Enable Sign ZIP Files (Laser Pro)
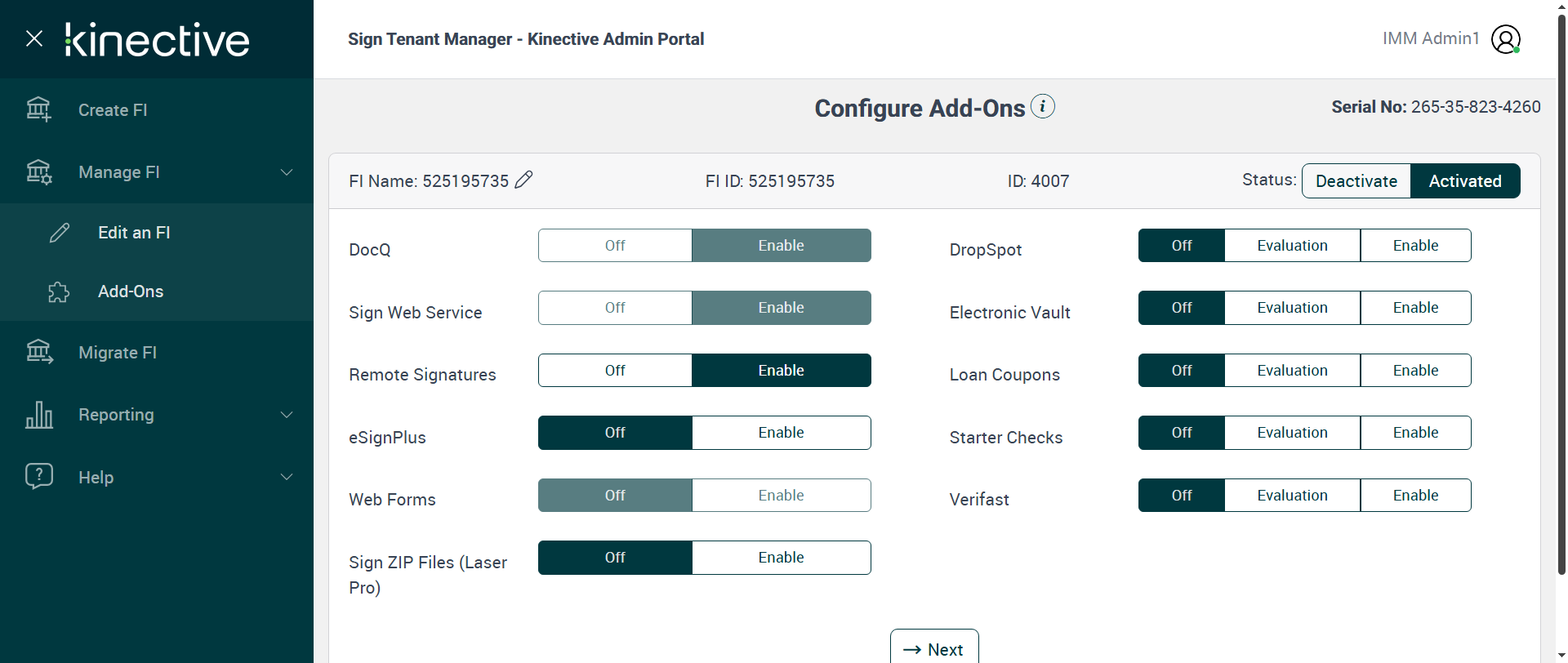This screenshot has width=1568, height=663. [x=781, y=558]
